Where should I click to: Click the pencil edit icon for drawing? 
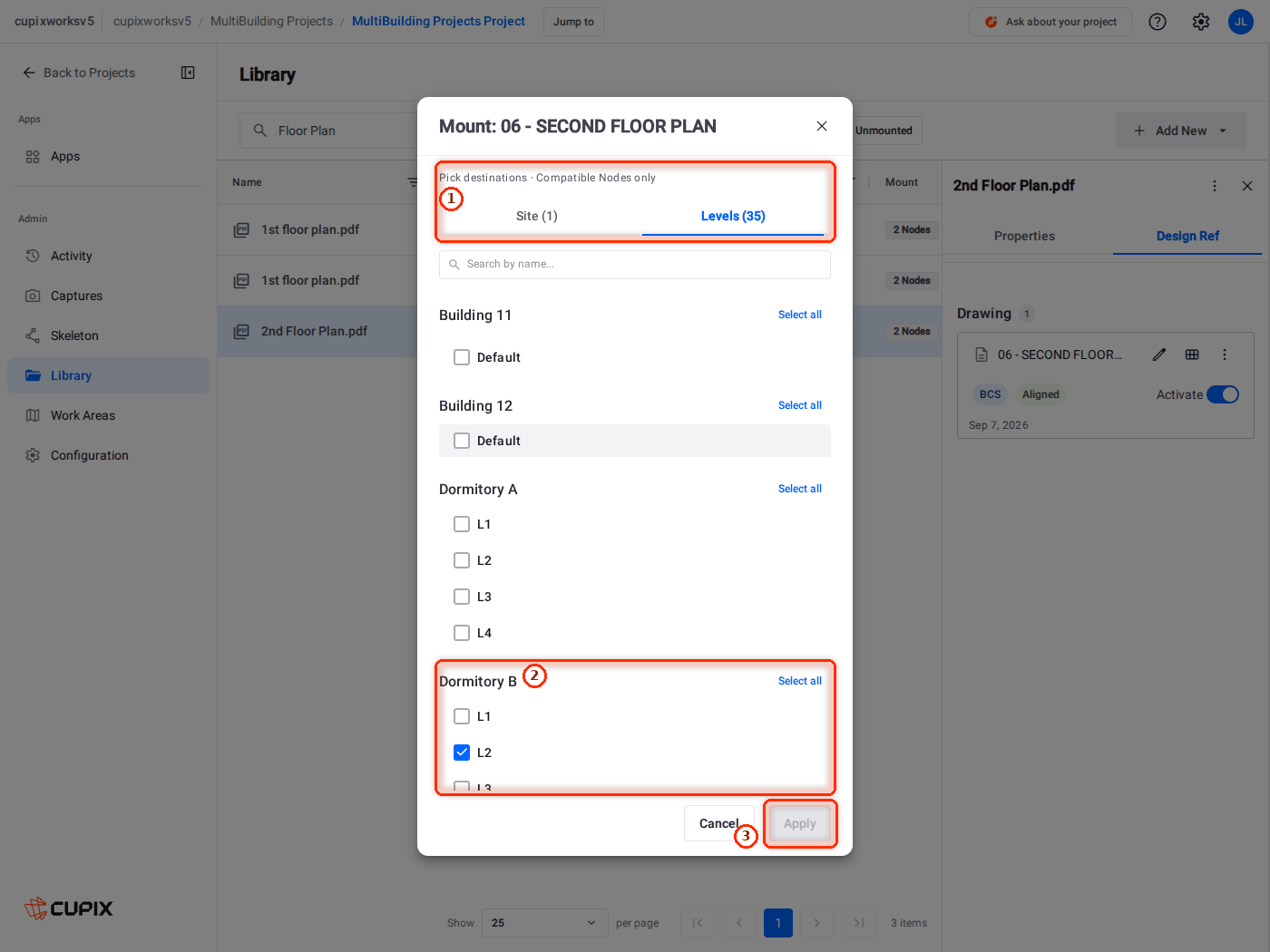(x=1159, y=355)
